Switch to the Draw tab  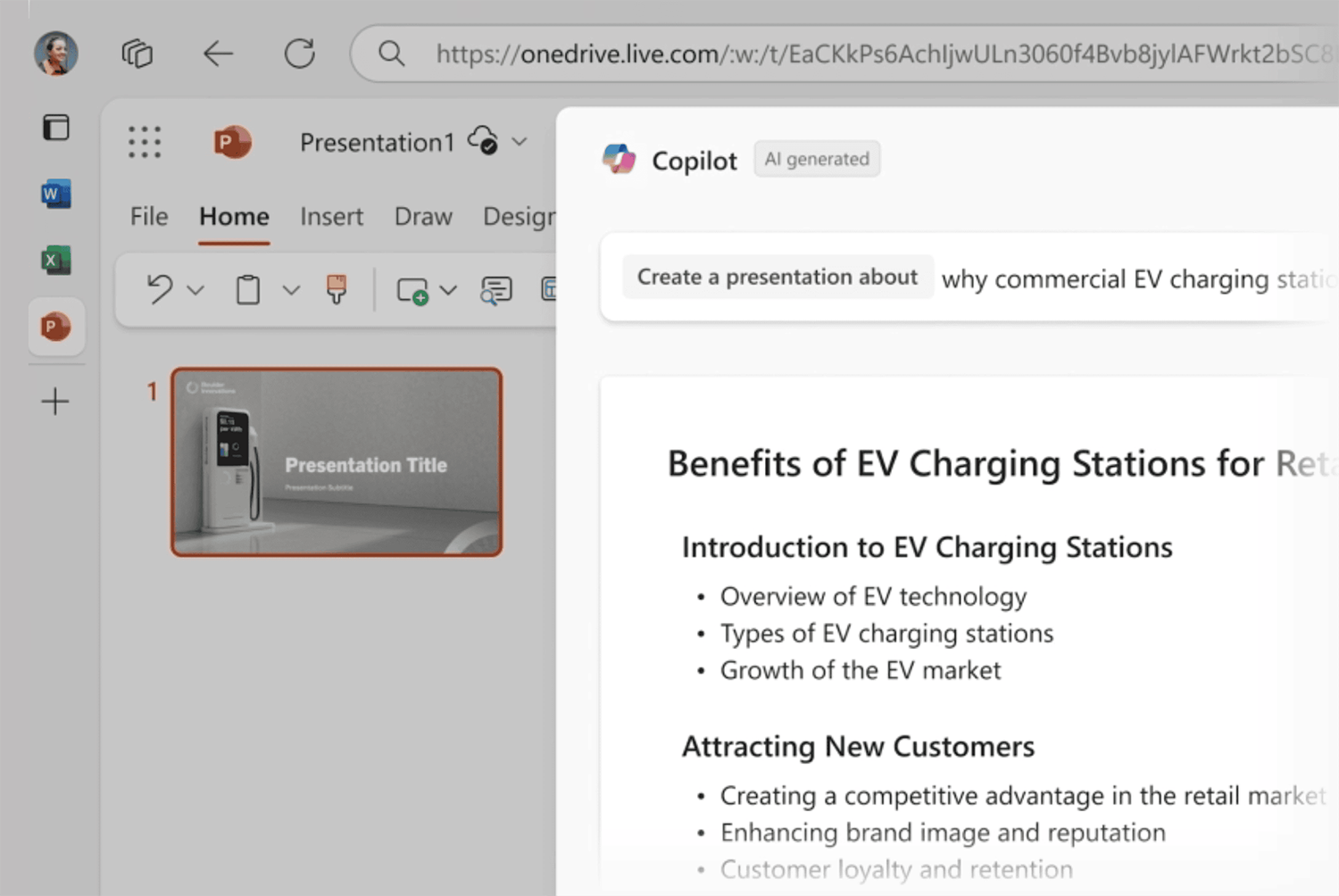click(x=423, y=217)
